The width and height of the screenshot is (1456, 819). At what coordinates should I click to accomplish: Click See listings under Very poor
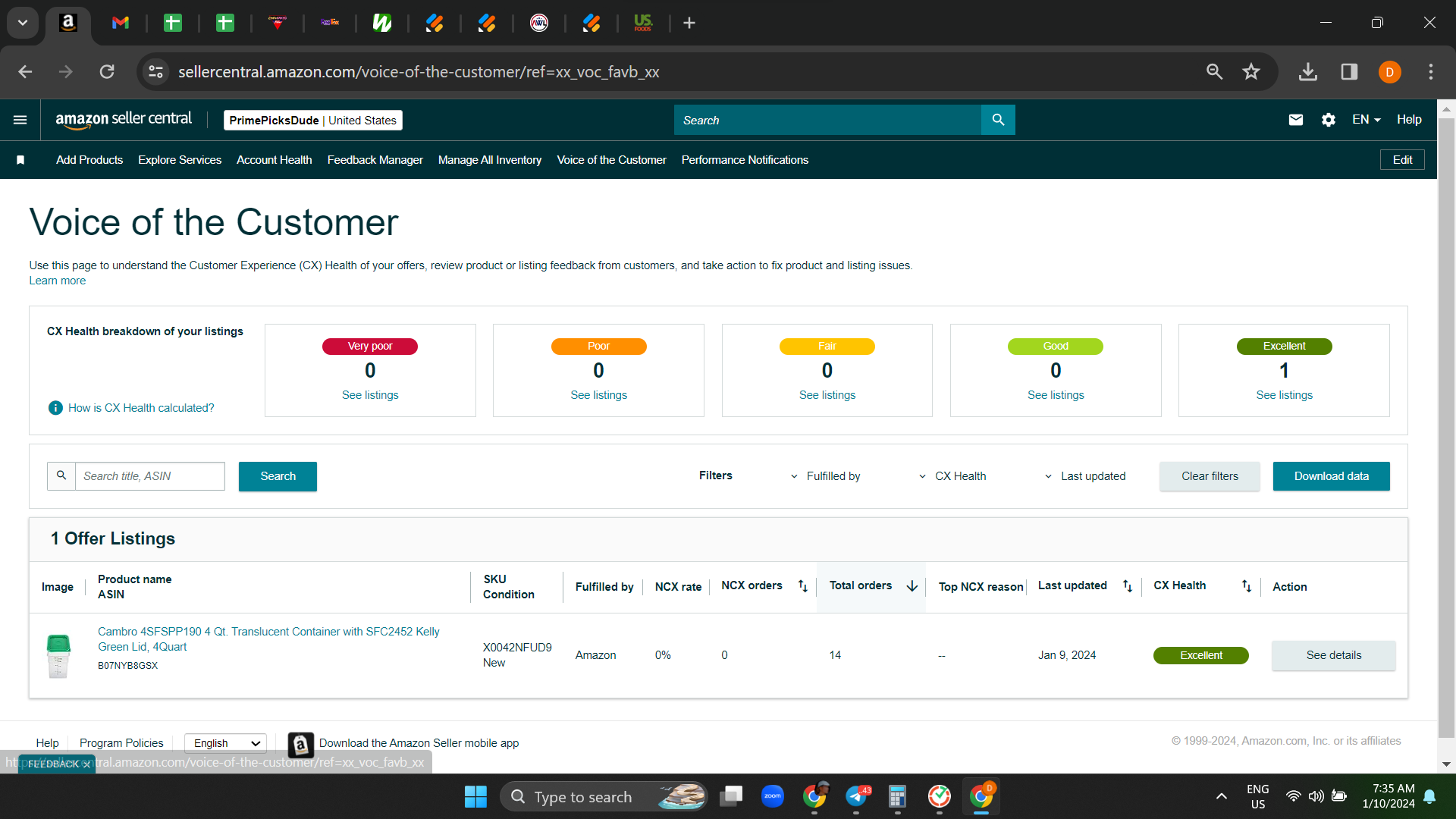[x=370, y=395]
